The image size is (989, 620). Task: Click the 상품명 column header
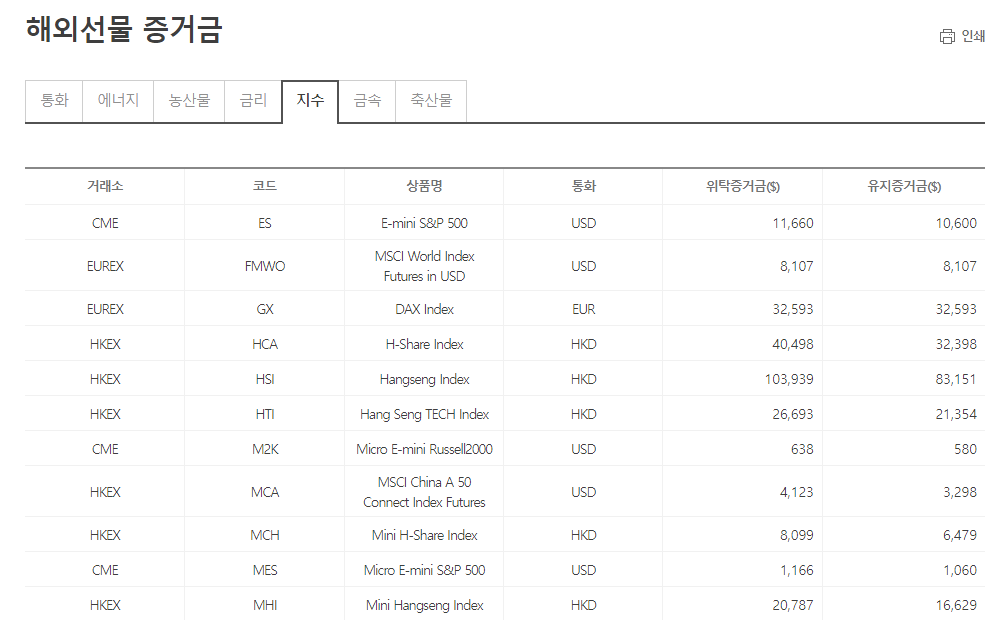coord(424,186)
